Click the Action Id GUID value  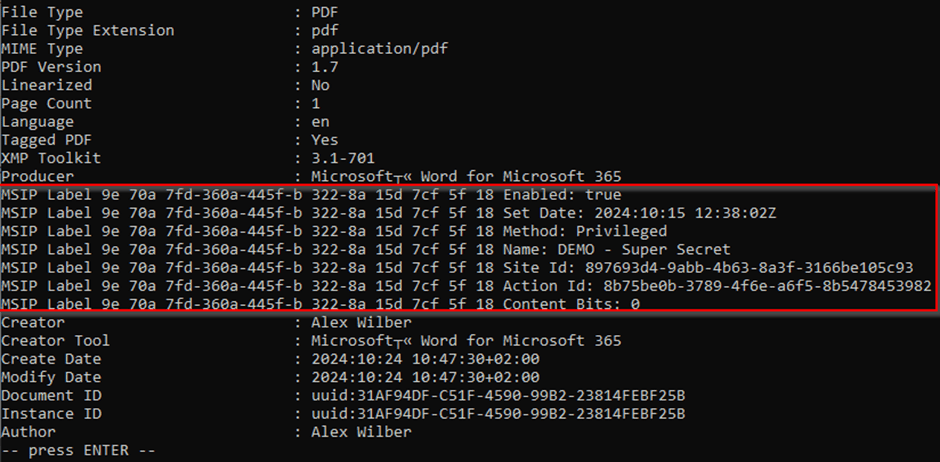(758, 286)
